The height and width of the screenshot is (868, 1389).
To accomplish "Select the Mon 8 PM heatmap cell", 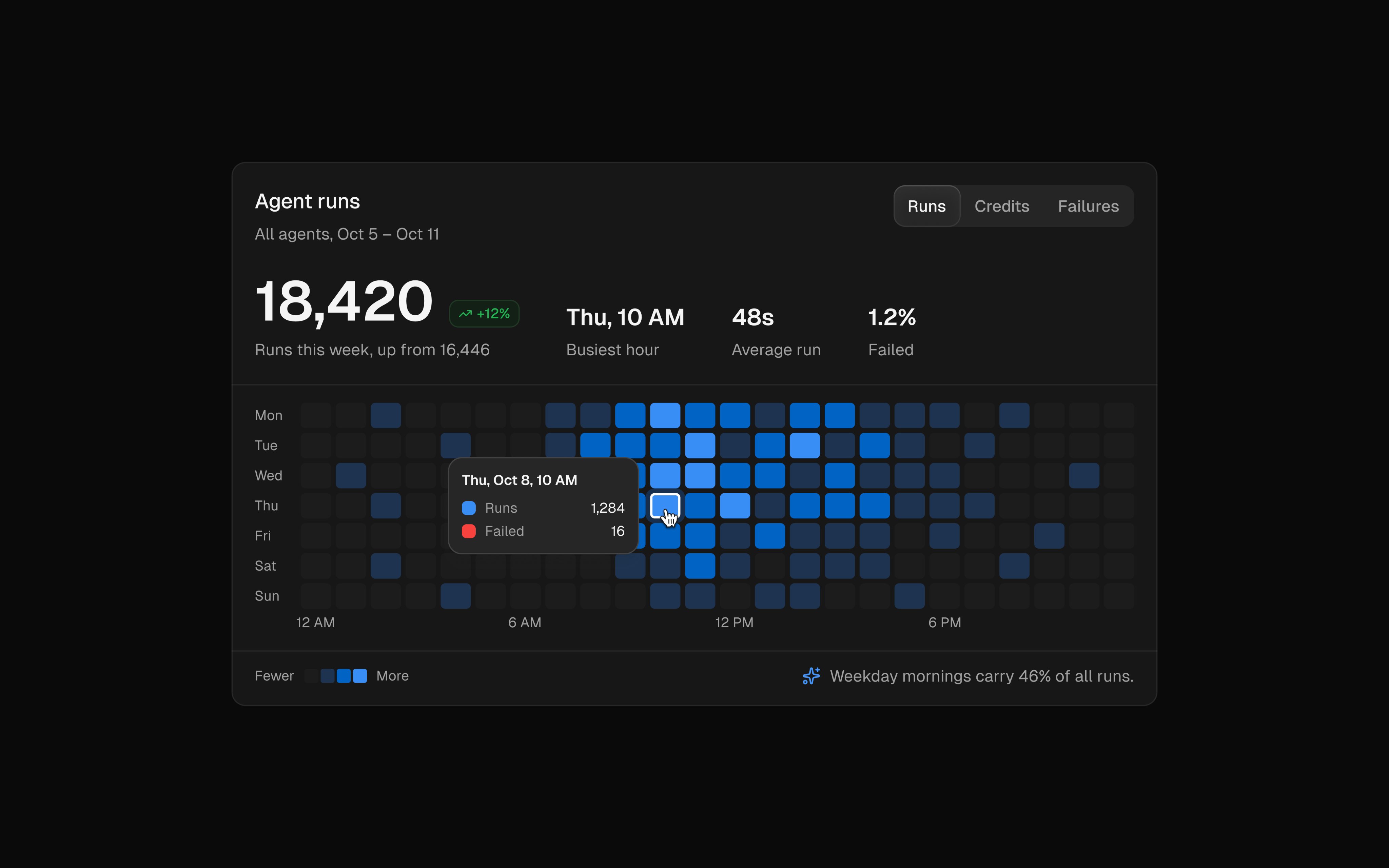I will [1014, 416].
